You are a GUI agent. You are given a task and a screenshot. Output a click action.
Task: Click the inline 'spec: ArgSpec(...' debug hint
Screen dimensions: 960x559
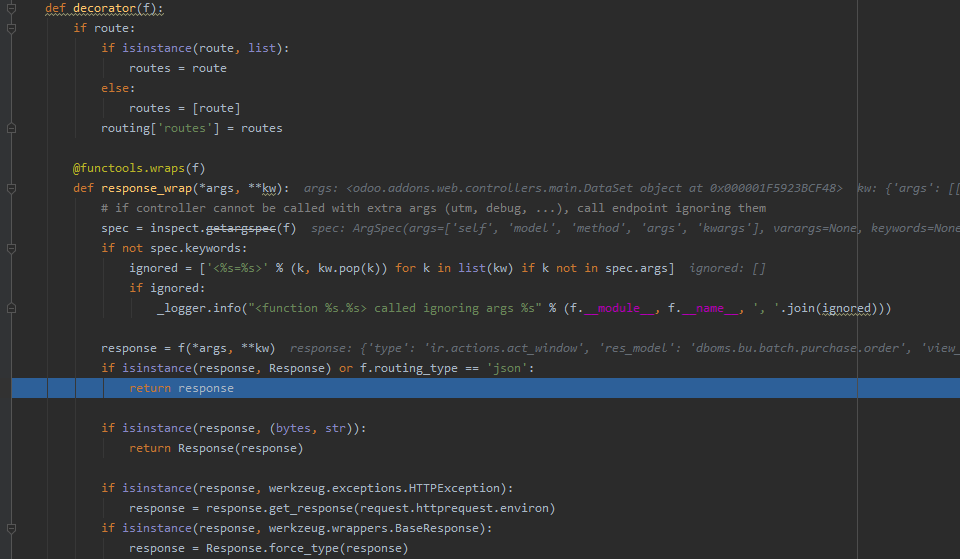634,228
